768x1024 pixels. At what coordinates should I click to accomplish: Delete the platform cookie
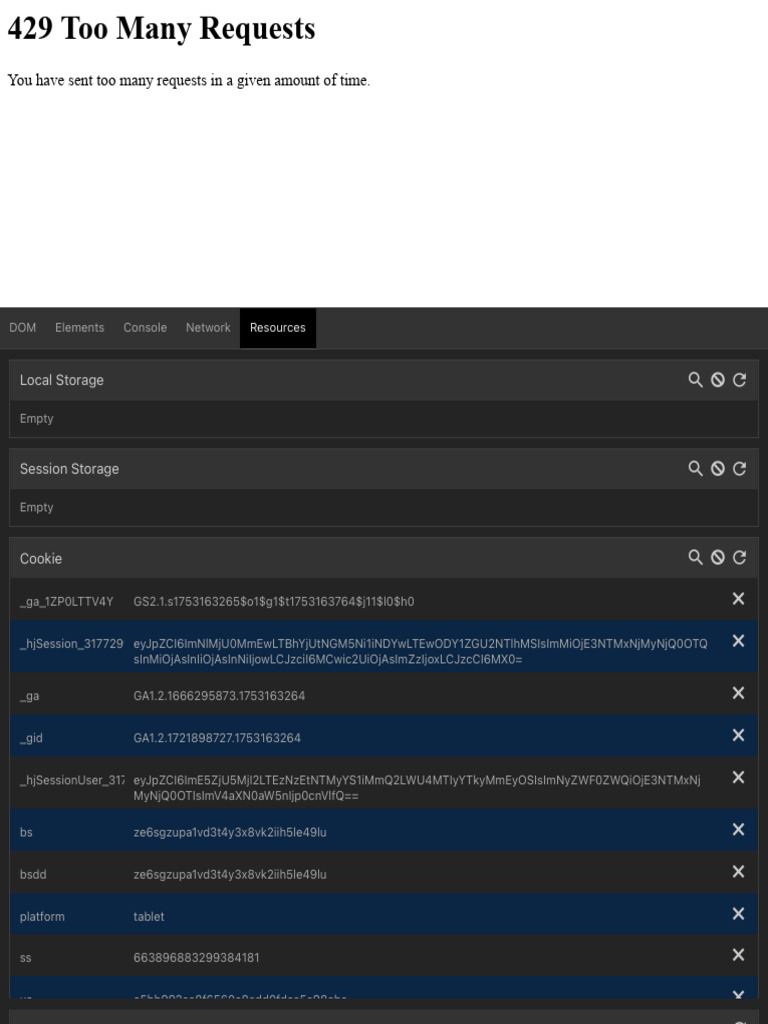739,914
